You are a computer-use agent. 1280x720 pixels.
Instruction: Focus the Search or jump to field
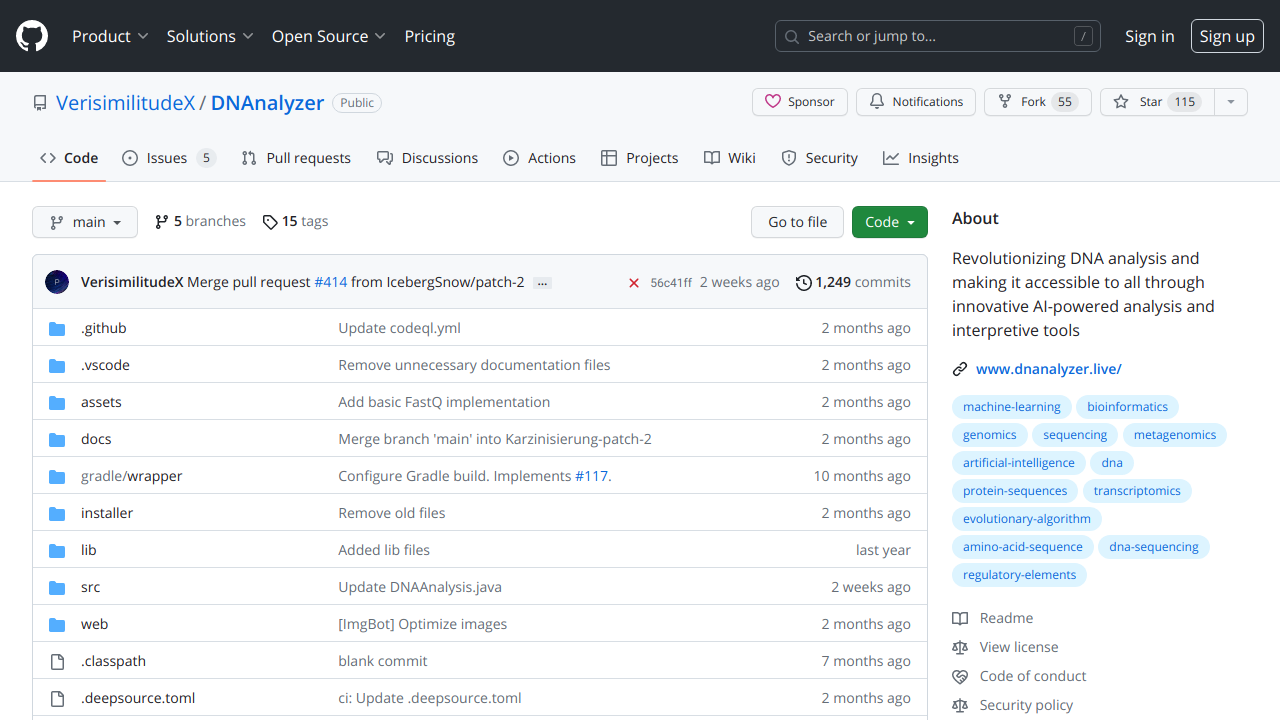tap(938, 36)
